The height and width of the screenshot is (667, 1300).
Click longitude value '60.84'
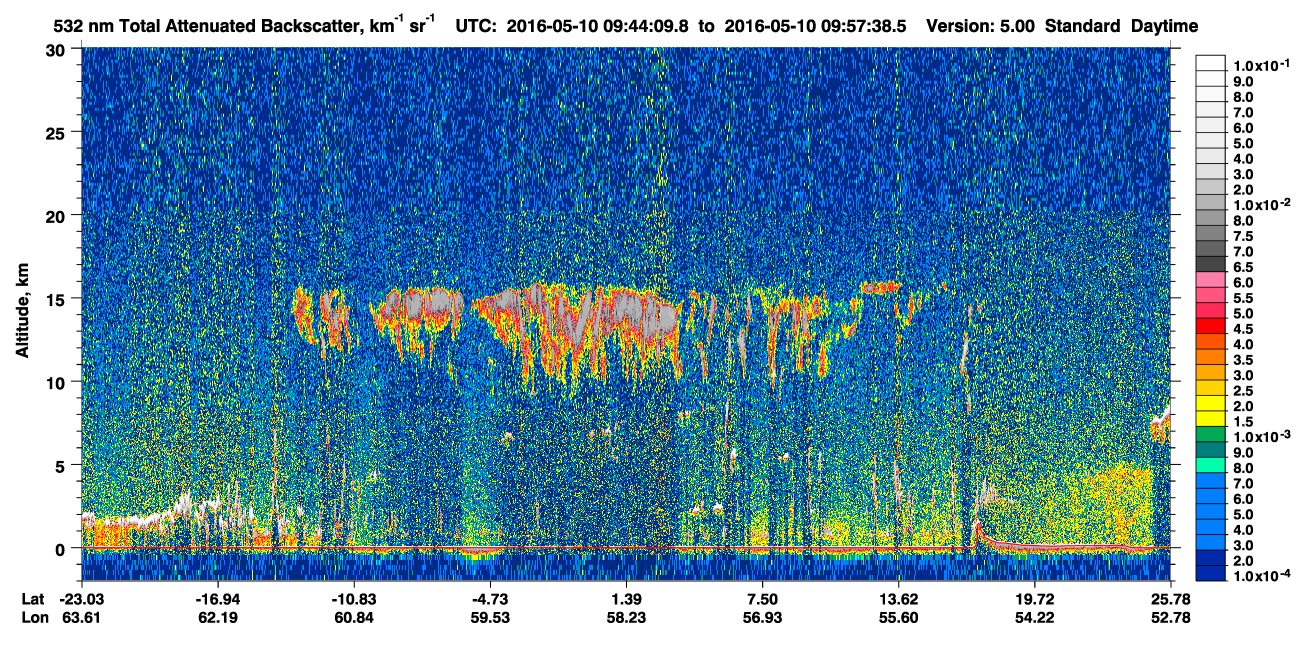[354, 618]
